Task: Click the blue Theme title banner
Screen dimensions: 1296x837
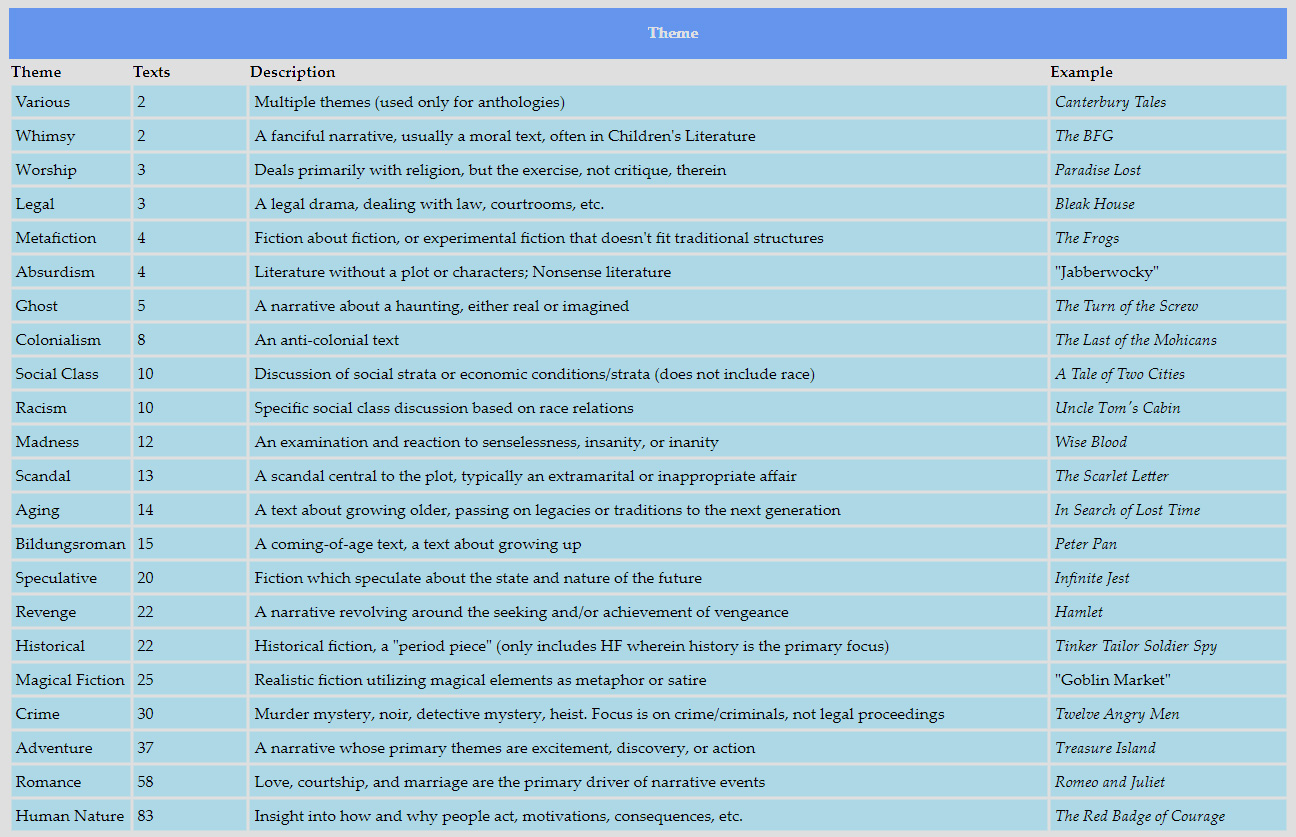Action: (648, 33)
